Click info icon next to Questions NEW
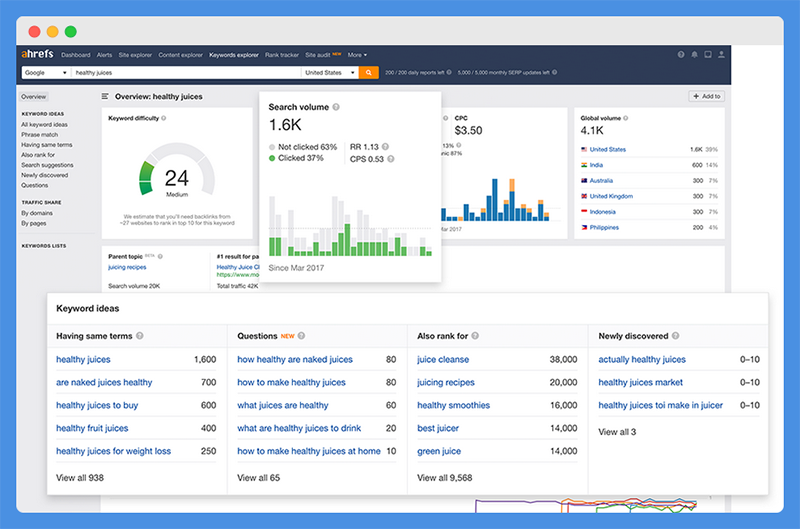 (301, 336)
